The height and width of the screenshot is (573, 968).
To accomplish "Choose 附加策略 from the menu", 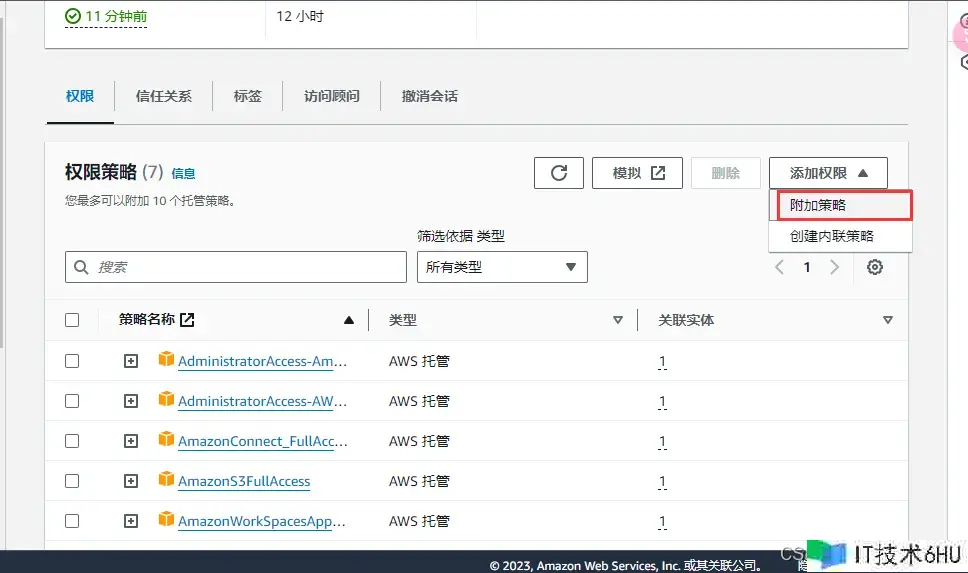I will (x=844, y=205).
